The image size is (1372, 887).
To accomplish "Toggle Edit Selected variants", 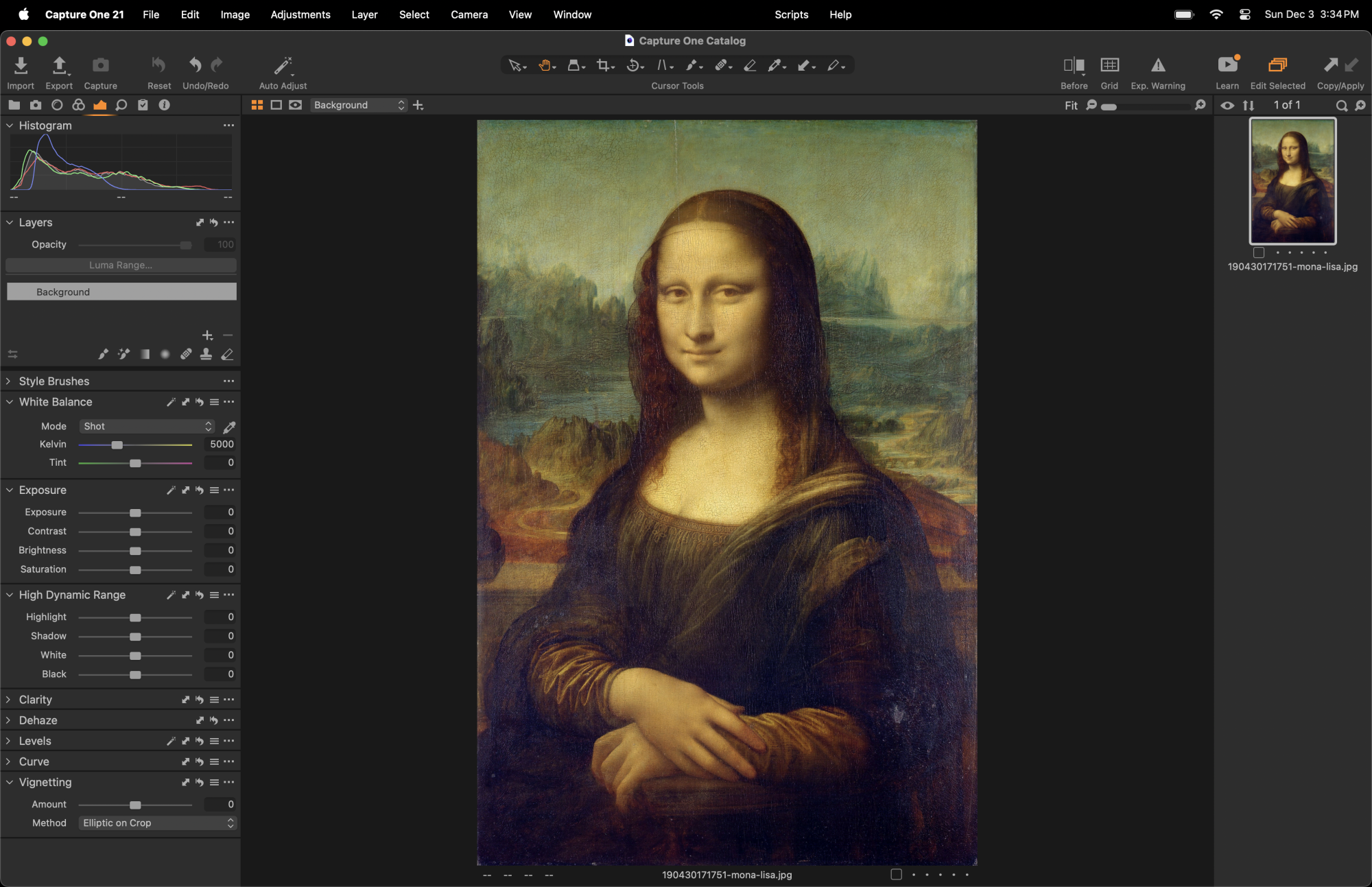I will point(1277,65).
